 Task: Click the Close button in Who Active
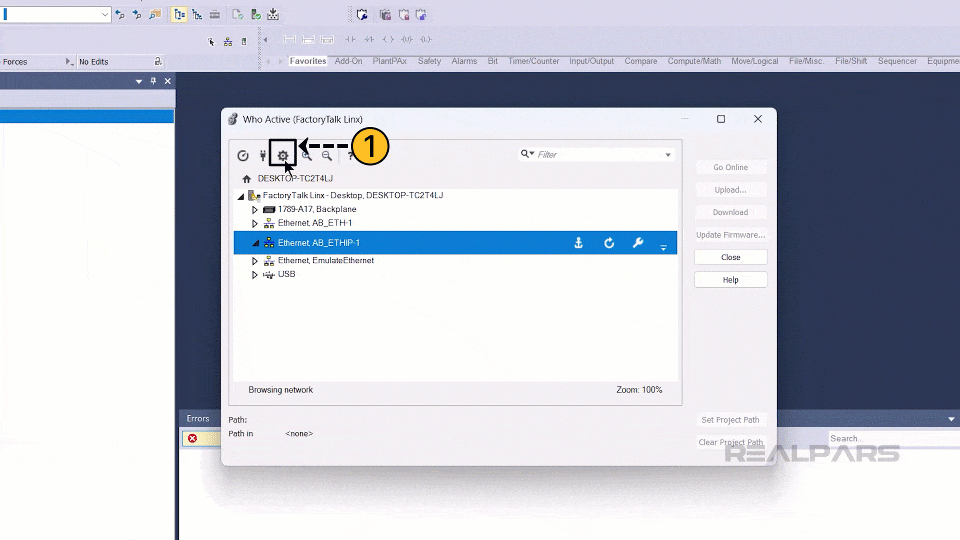pos(730,257)
